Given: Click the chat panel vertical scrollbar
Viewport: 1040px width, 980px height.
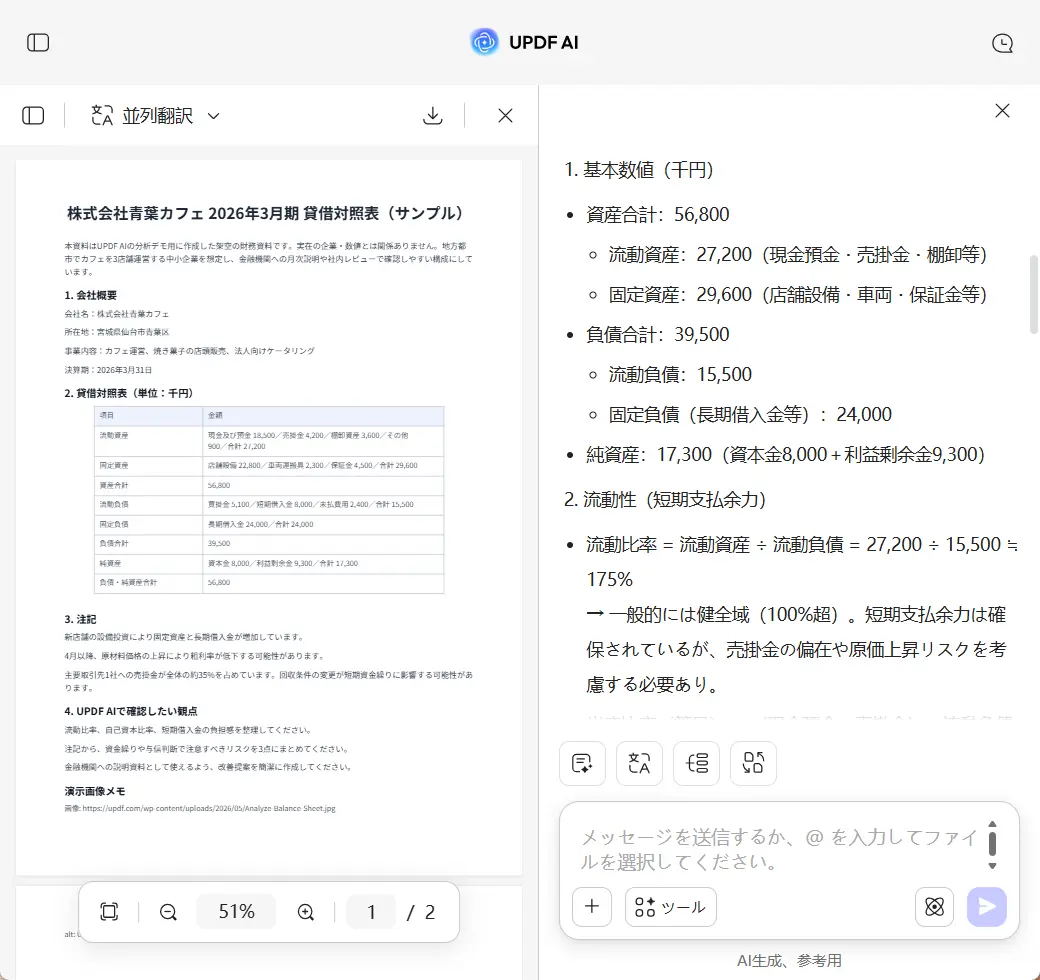Looking at the screenshot, I should coord(1033,294).
